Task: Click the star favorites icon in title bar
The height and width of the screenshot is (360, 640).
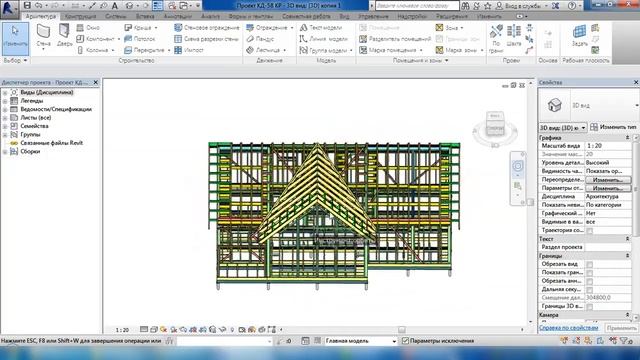Action: 488,6
